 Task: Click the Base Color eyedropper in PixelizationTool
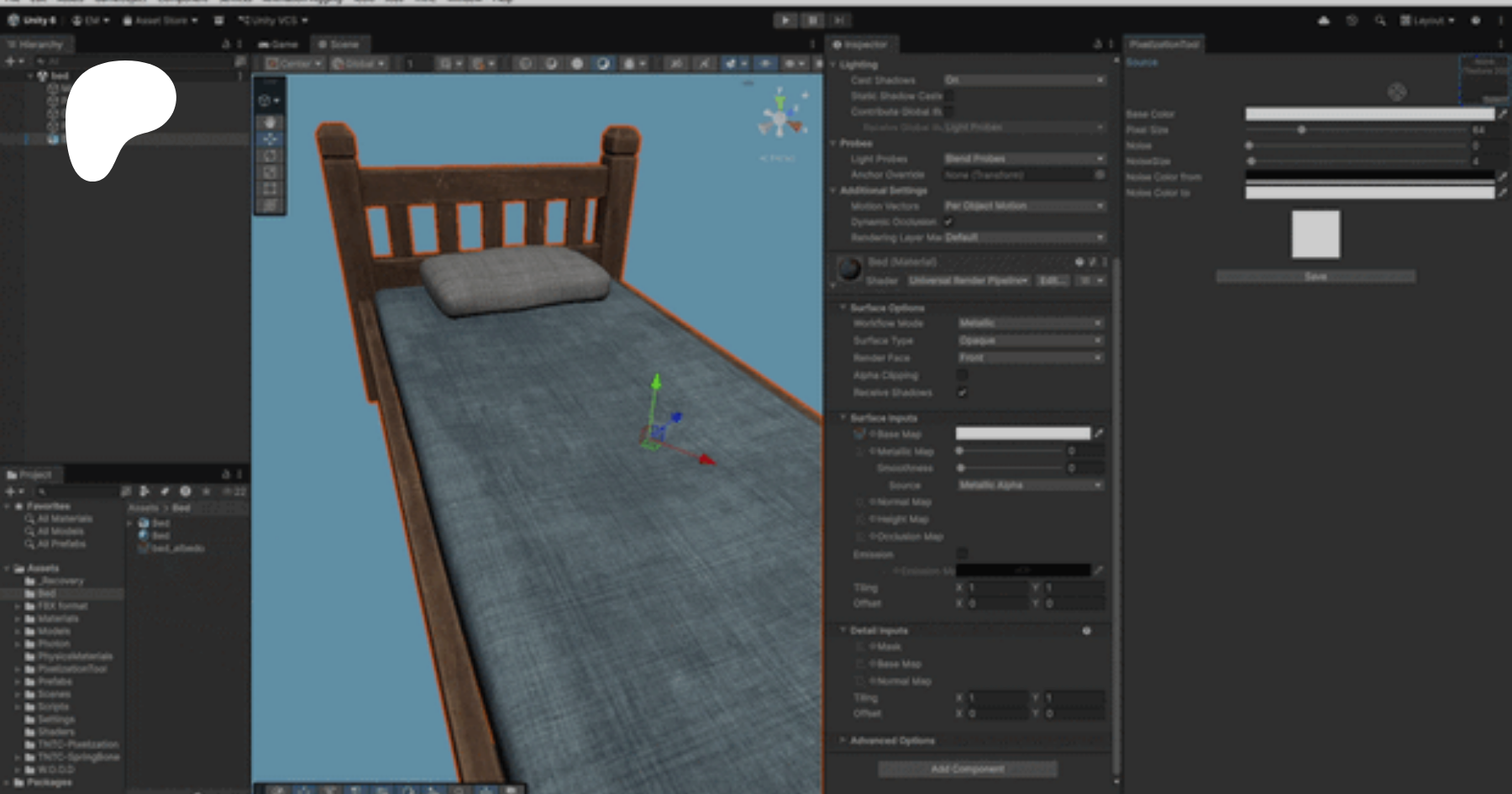(1503, 114)
